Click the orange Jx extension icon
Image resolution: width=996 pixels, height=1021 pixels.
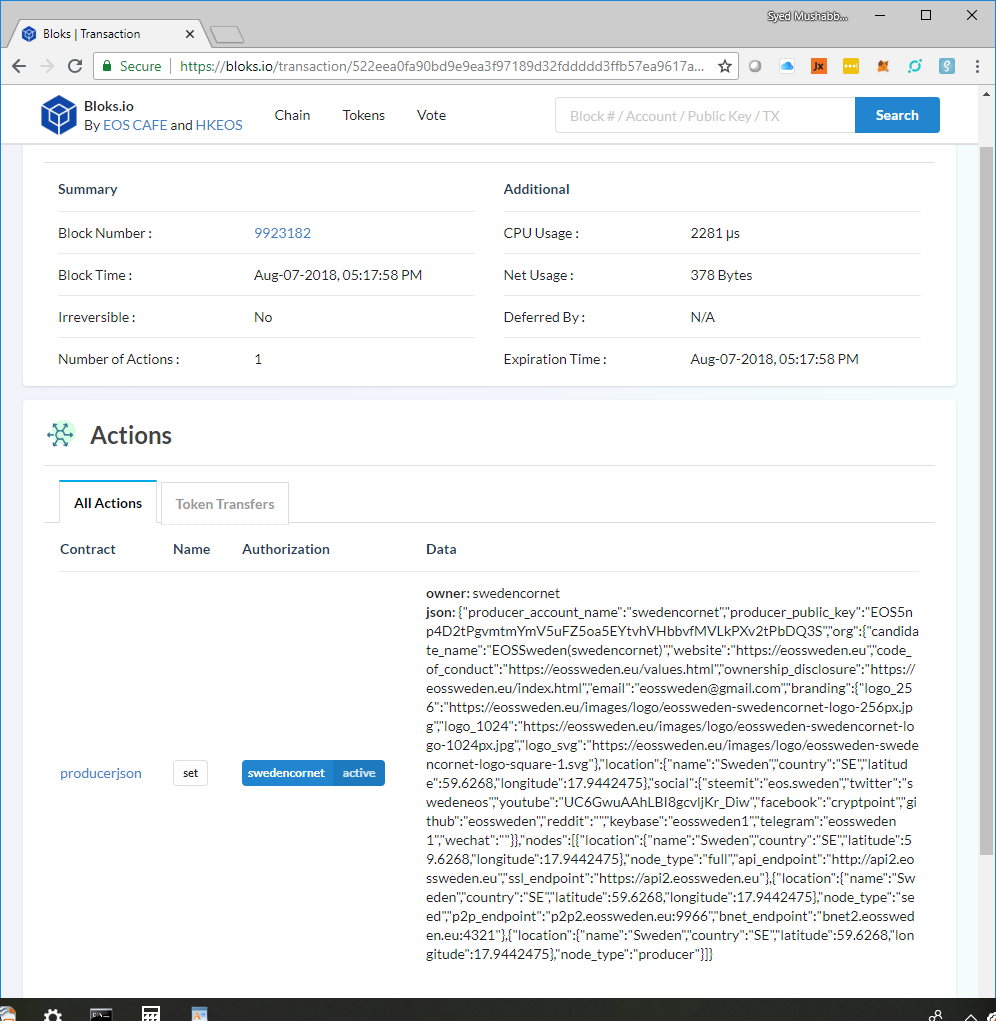pyautogui.click(x=819, y=66)
